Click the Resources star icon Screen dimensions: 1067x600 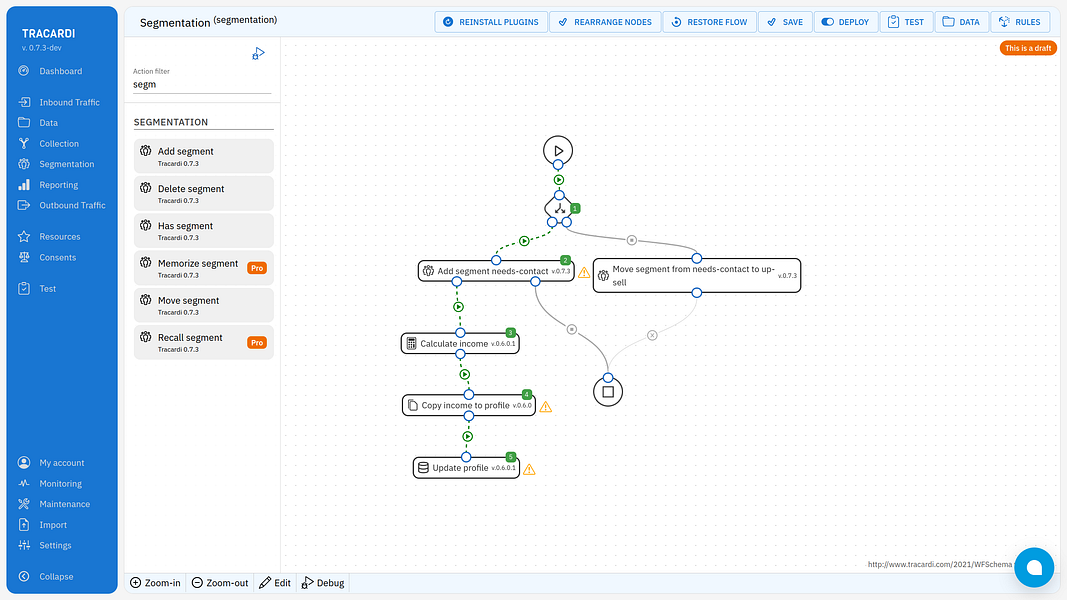24,236
